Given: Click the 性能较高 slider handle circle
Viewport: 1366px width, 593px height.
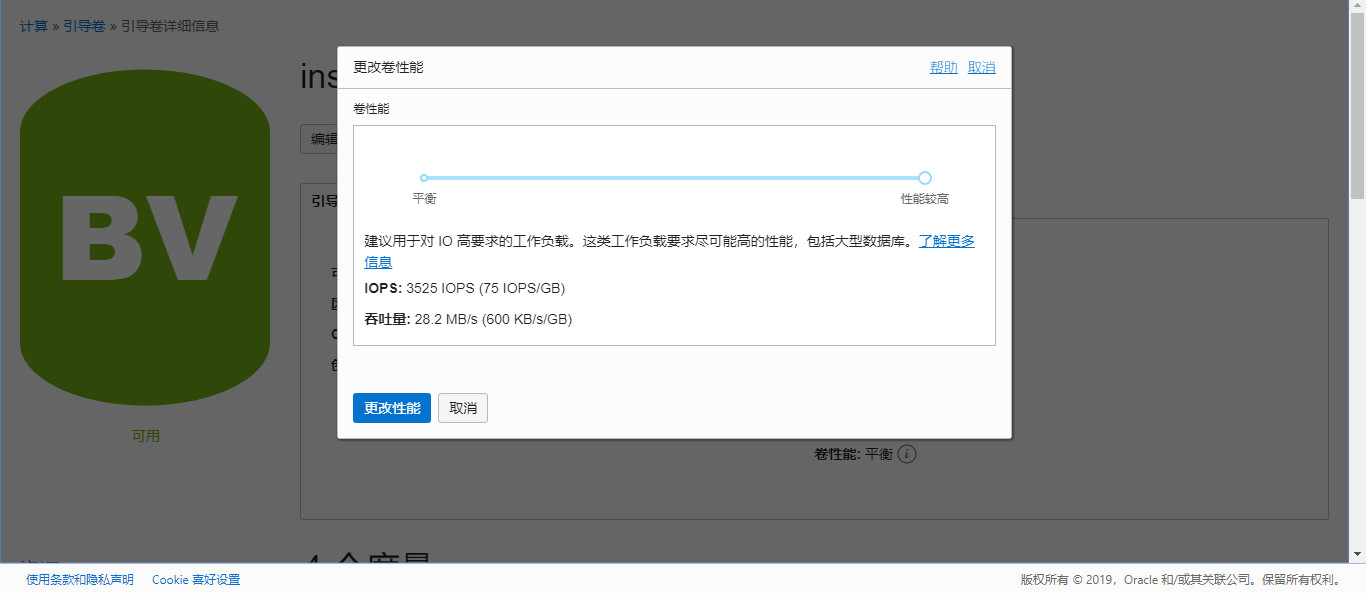Looking at the screenshot, I should pos(925,178).
